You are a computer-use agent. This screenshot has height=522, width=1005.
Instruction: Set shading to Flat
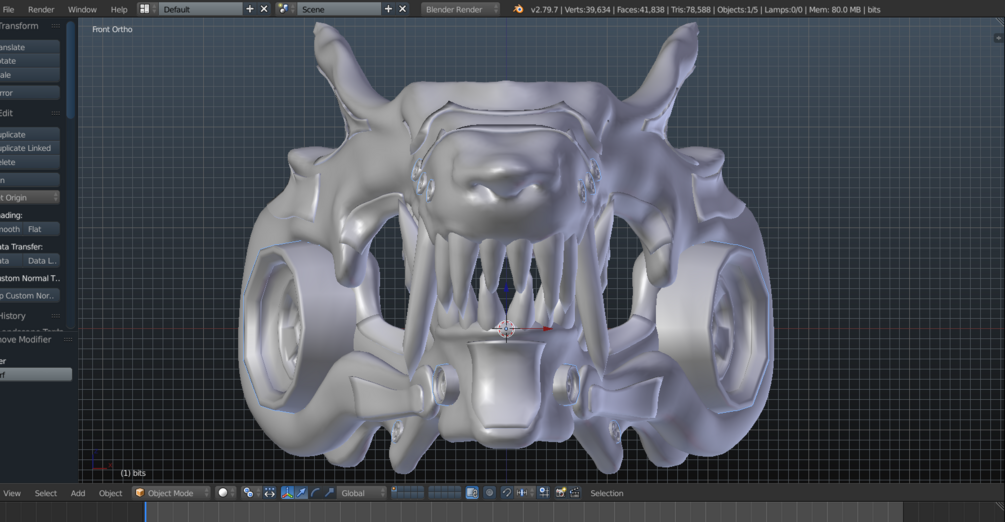pyautogui.click(x=42, y=229)
